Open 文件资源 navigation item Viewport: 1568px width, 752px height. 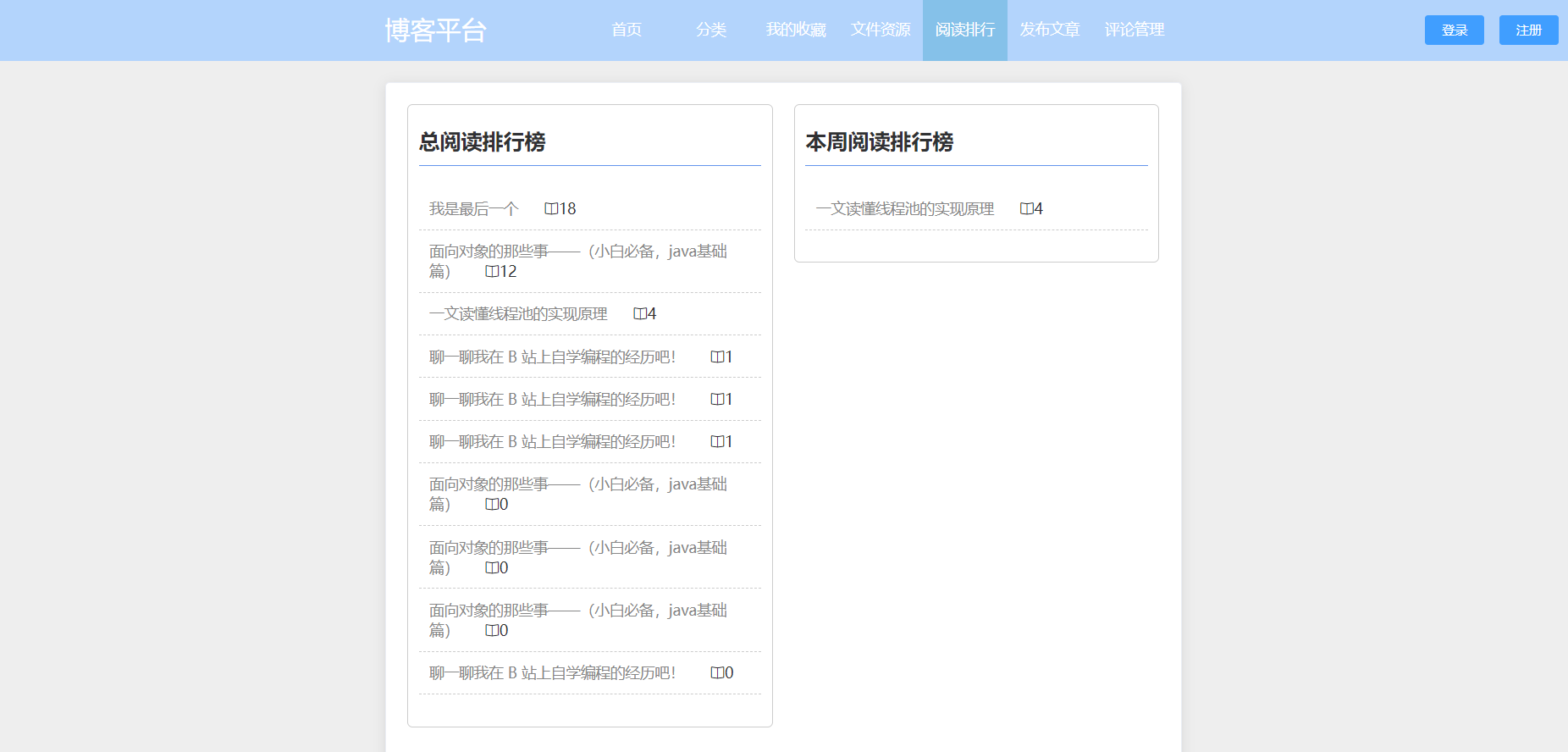pyautogui.click(x=881, y=30)
